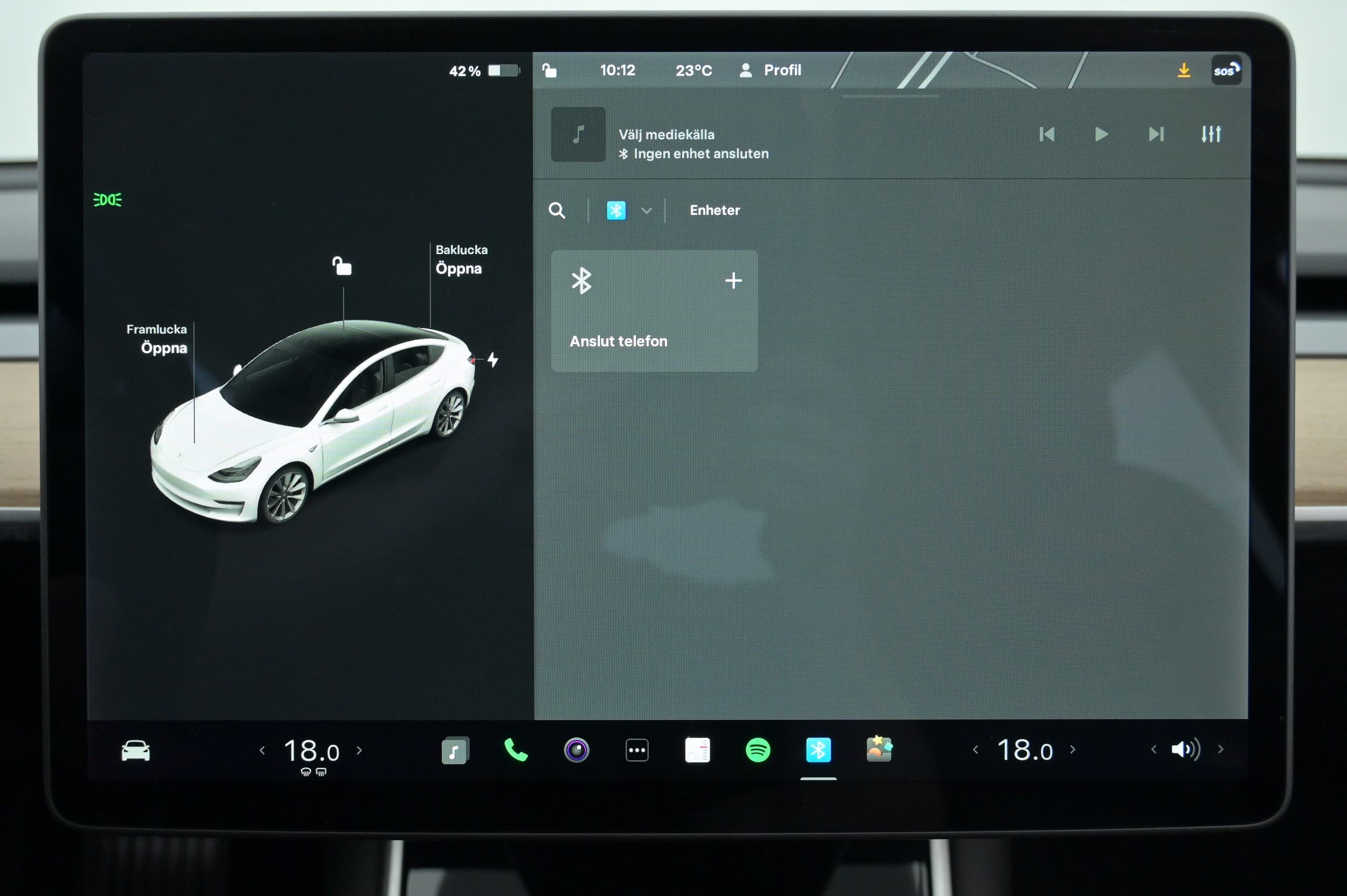Open passenger 18.0 temperature setting
The image size is (1347, 896).
1025,751
